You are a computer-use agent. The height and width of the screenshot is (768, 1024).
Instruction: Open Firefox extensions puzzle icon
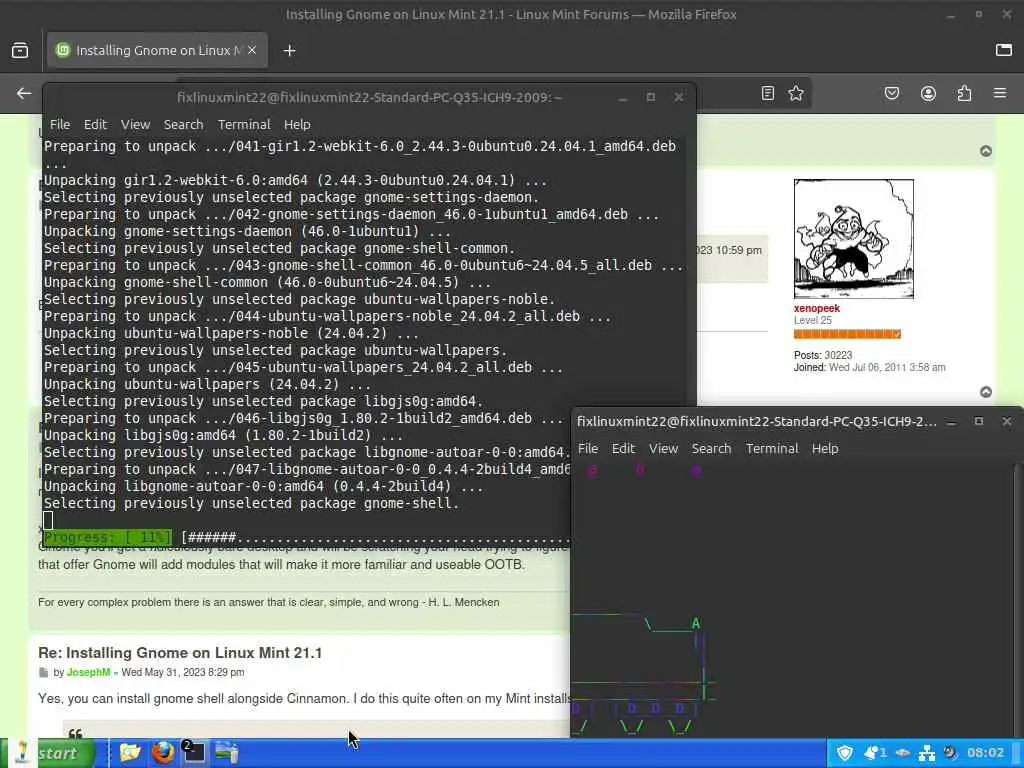[x=964, y=93]
